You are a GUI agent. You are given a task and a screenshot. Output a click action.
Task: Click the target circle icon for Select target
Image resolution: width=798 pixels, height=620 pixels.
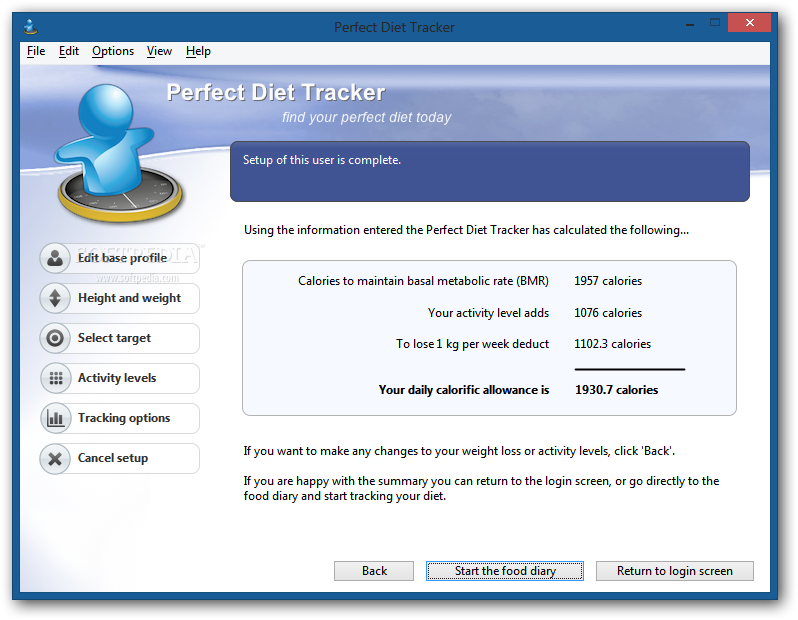tap(55, 338)
